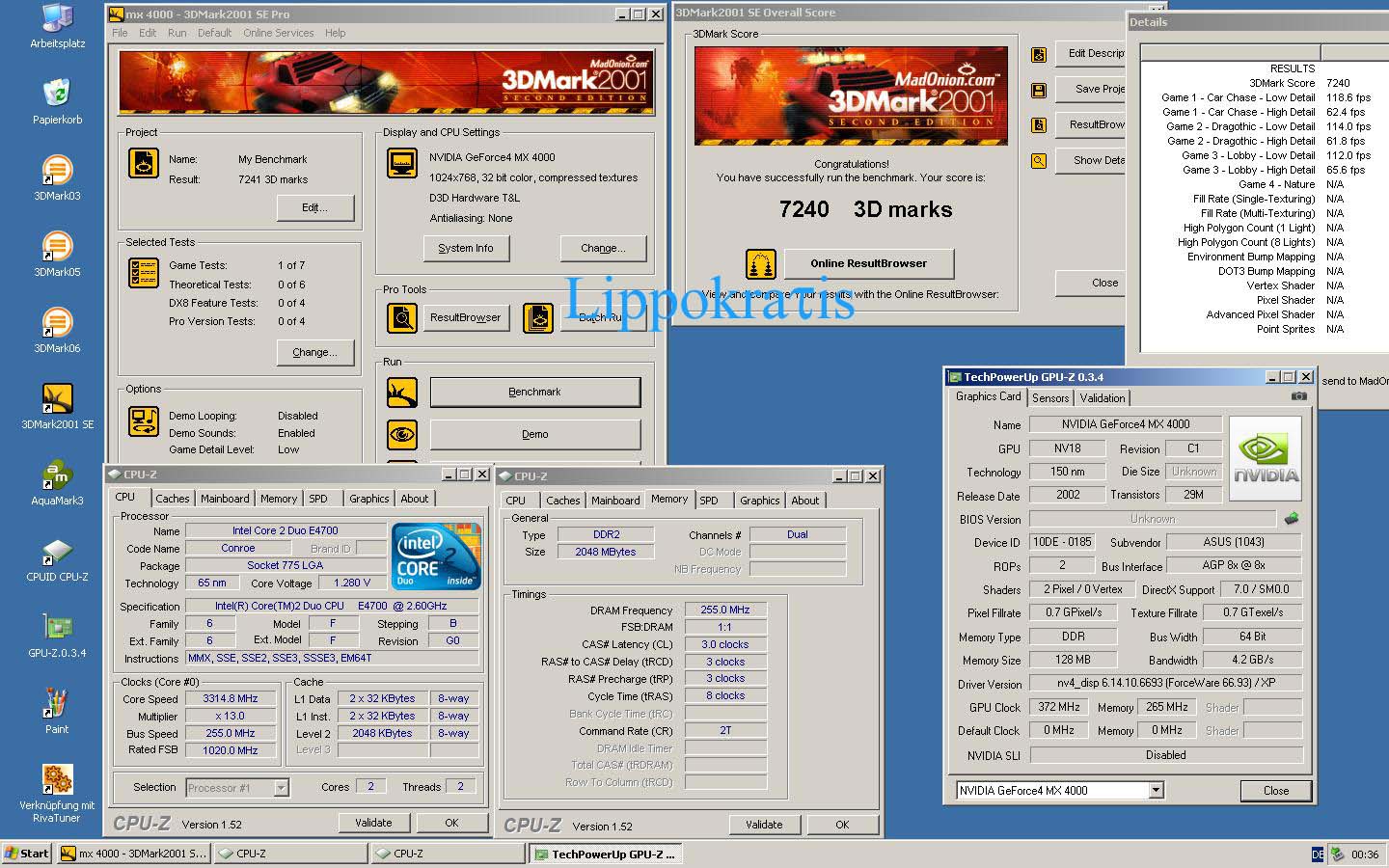Click the GPU Name field in GPU-Z
The width and height of the screenshot is (1389, 868).
[1126, 424]
